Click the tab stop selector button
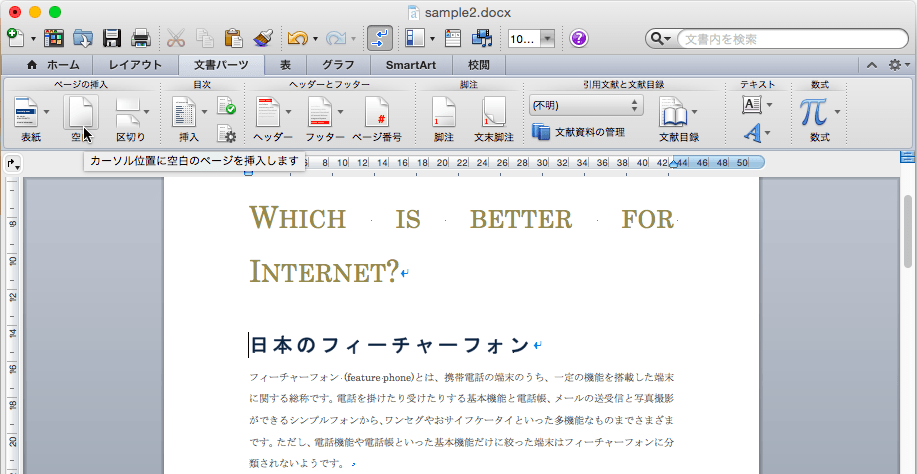 [14, 164]
